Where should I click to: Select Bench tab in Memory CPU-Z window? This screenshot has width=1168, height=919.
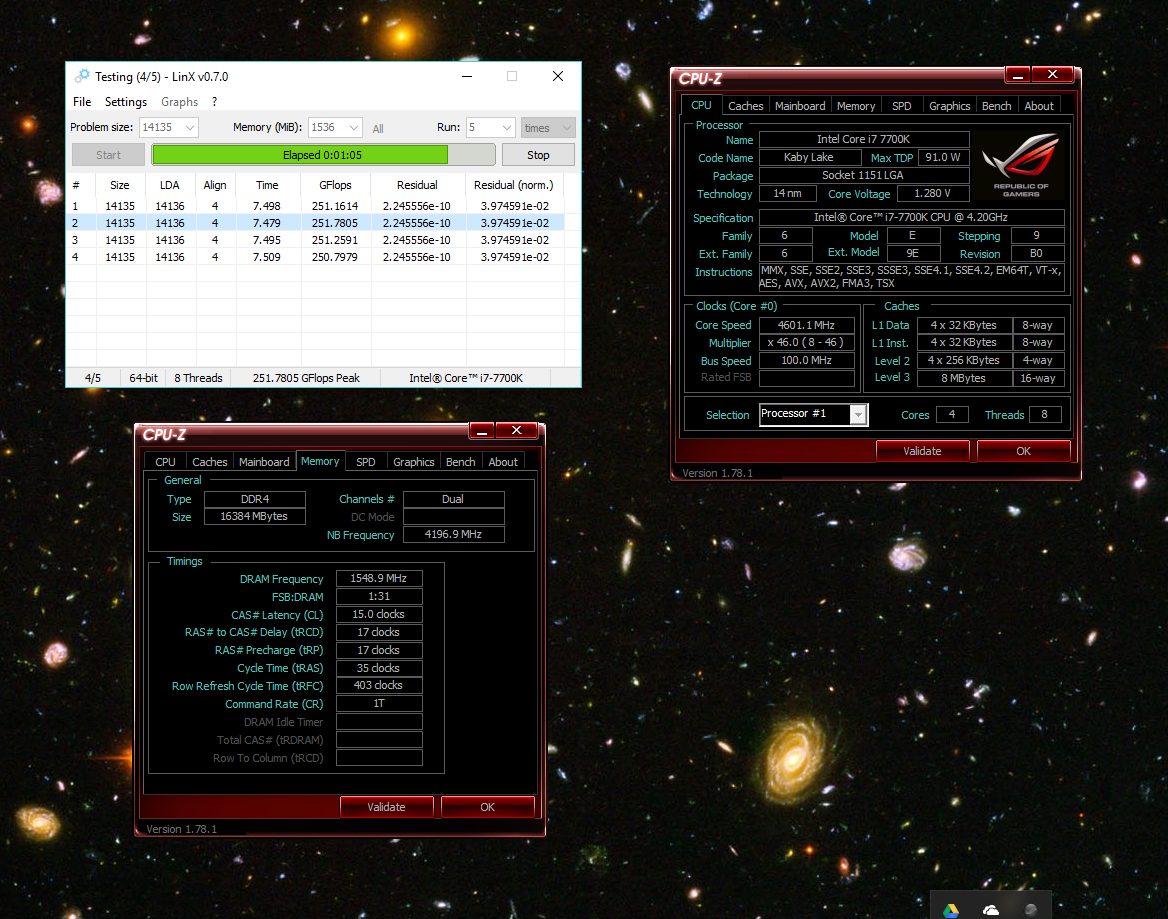pos(460,462)
